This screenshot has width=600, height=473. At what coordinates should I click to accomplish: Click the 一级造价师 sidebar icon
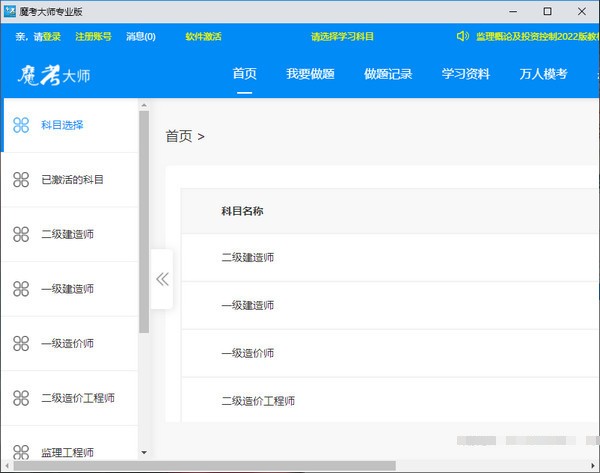point(21,343)
